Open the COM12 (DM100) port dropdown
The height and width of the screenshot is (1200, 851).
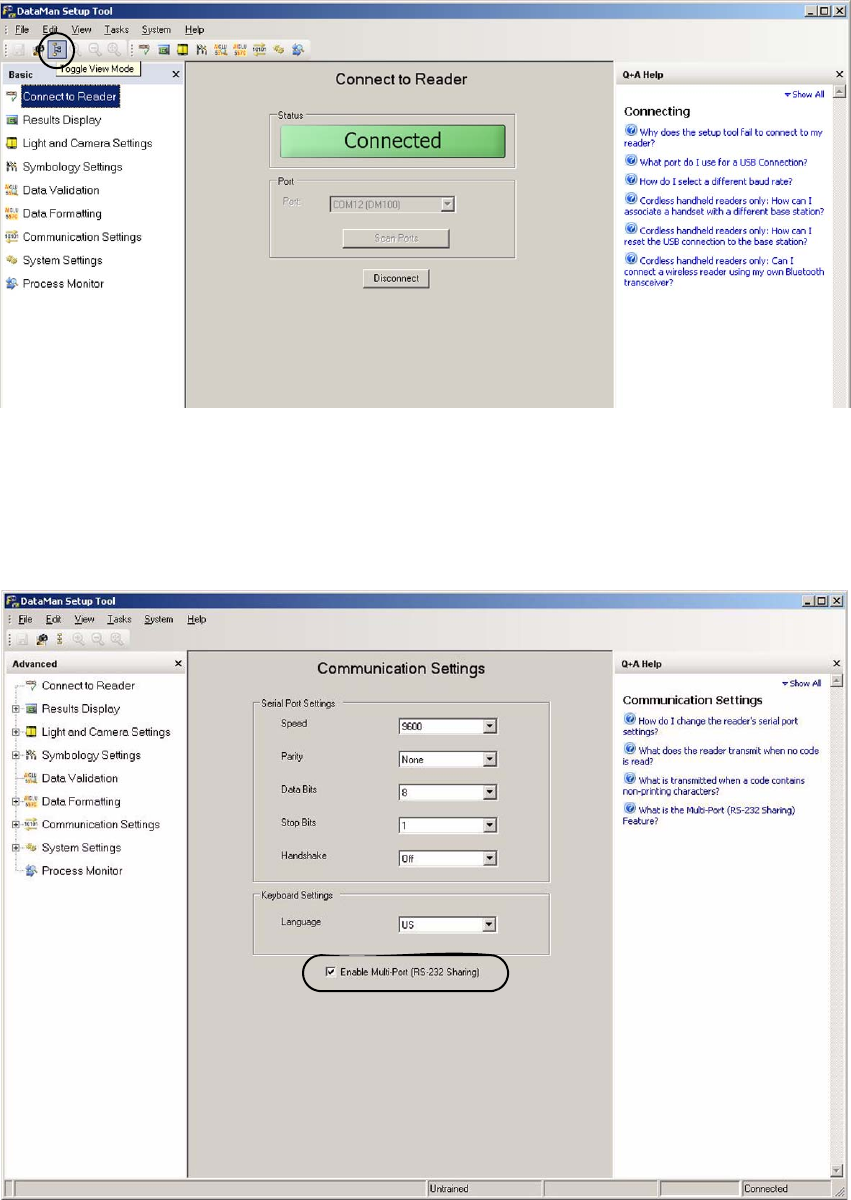point(448,204)
